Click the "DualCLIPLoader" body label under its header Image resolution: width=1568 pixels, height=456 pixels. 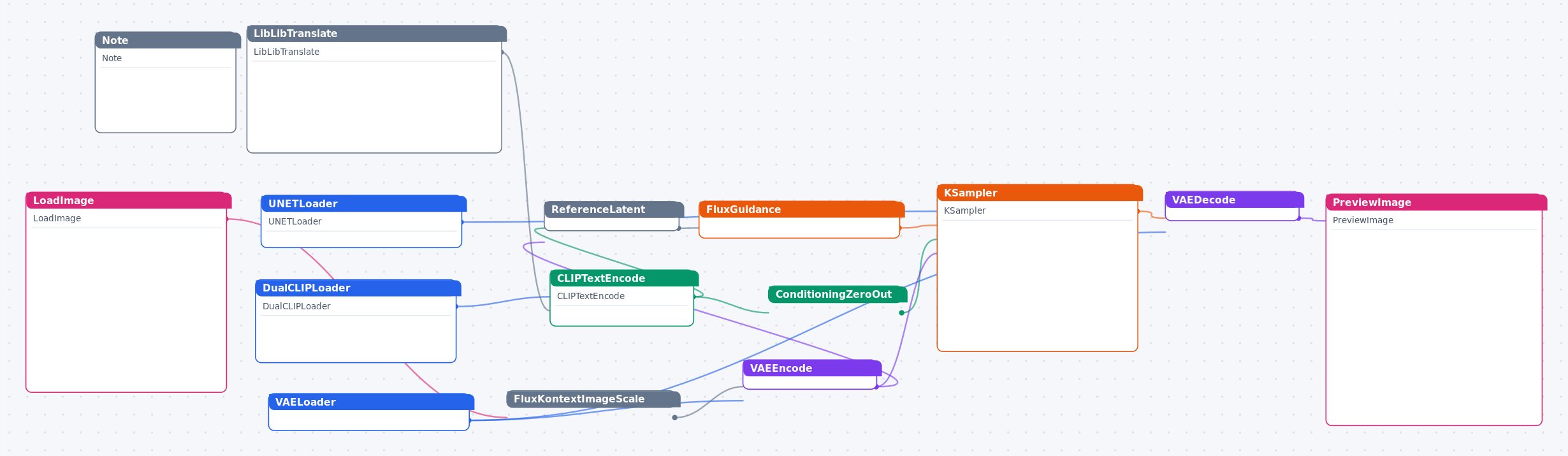[296, 306]
